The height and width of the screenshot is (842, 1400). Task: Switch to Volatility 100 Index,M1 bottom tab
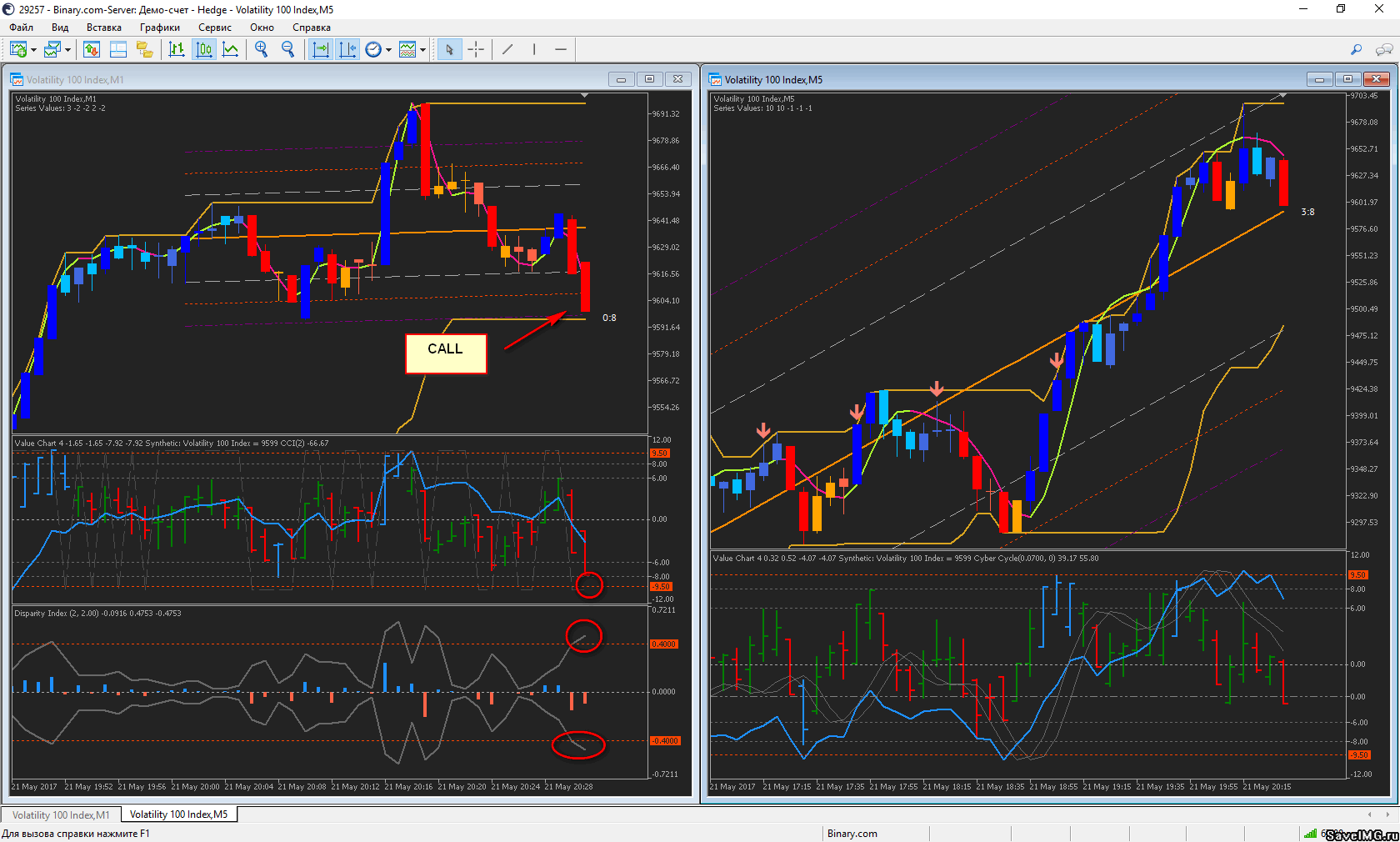pos(61,814)
